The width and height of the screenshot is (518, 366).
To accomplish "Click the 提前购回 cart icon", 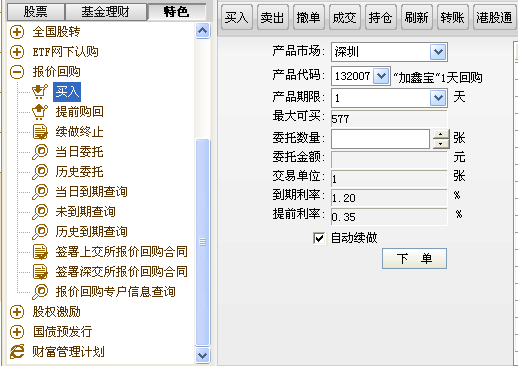I will [40, 112].
